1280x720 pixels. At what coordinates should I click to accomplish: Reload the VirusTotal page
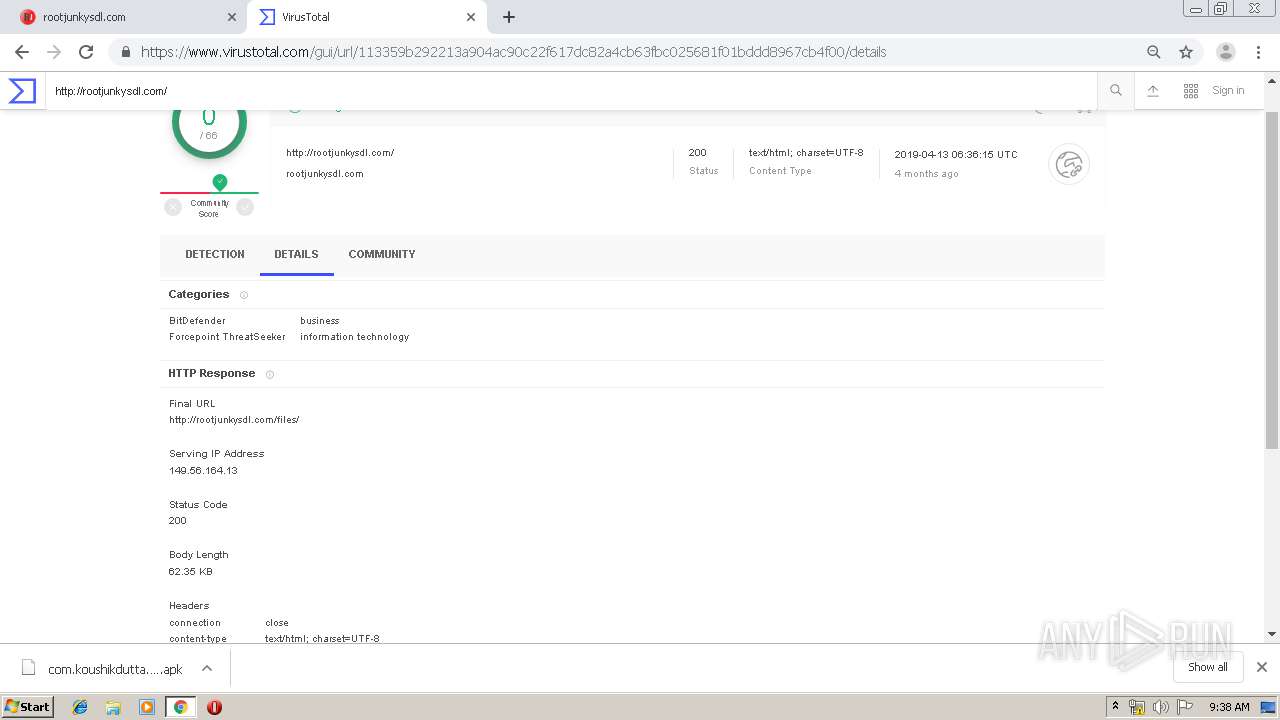[86, 52]
